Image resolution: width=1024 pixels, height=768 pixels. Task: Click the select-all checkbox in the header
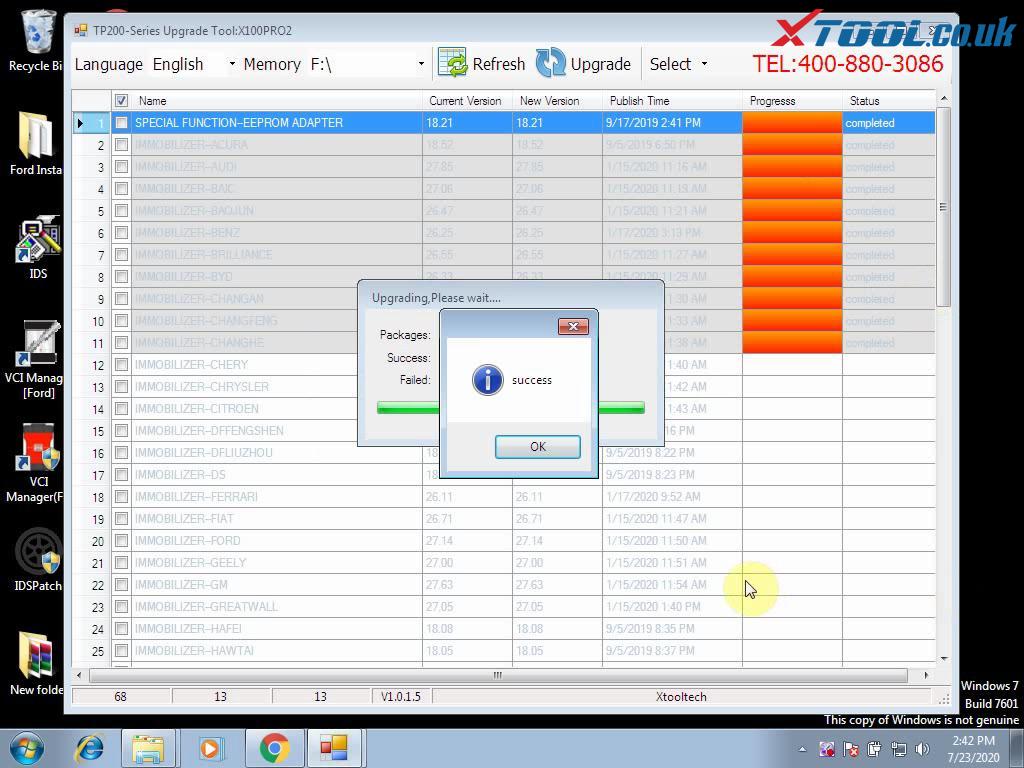[121, 100]
